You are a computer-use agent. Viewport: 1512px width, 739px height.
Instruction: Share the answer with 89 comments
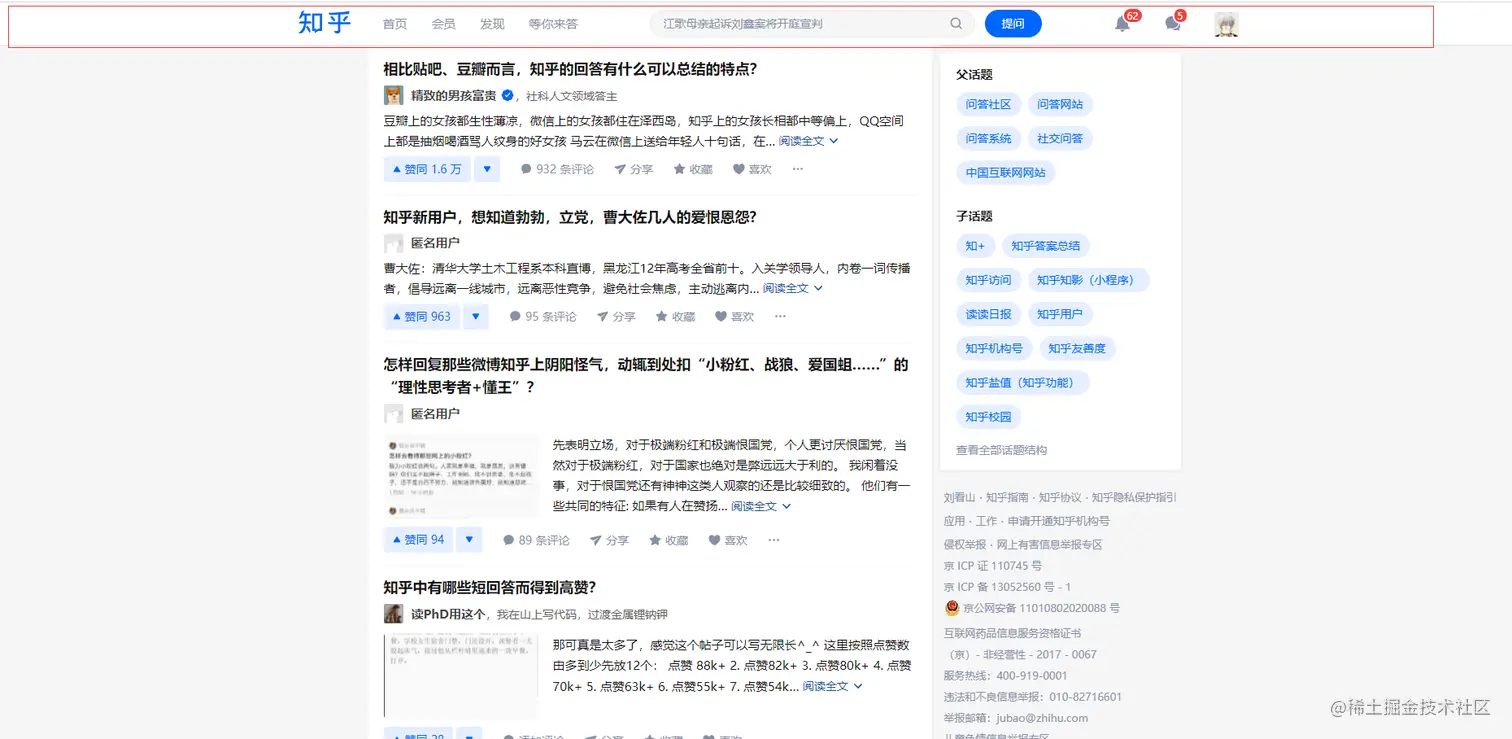tap(609, 540)
